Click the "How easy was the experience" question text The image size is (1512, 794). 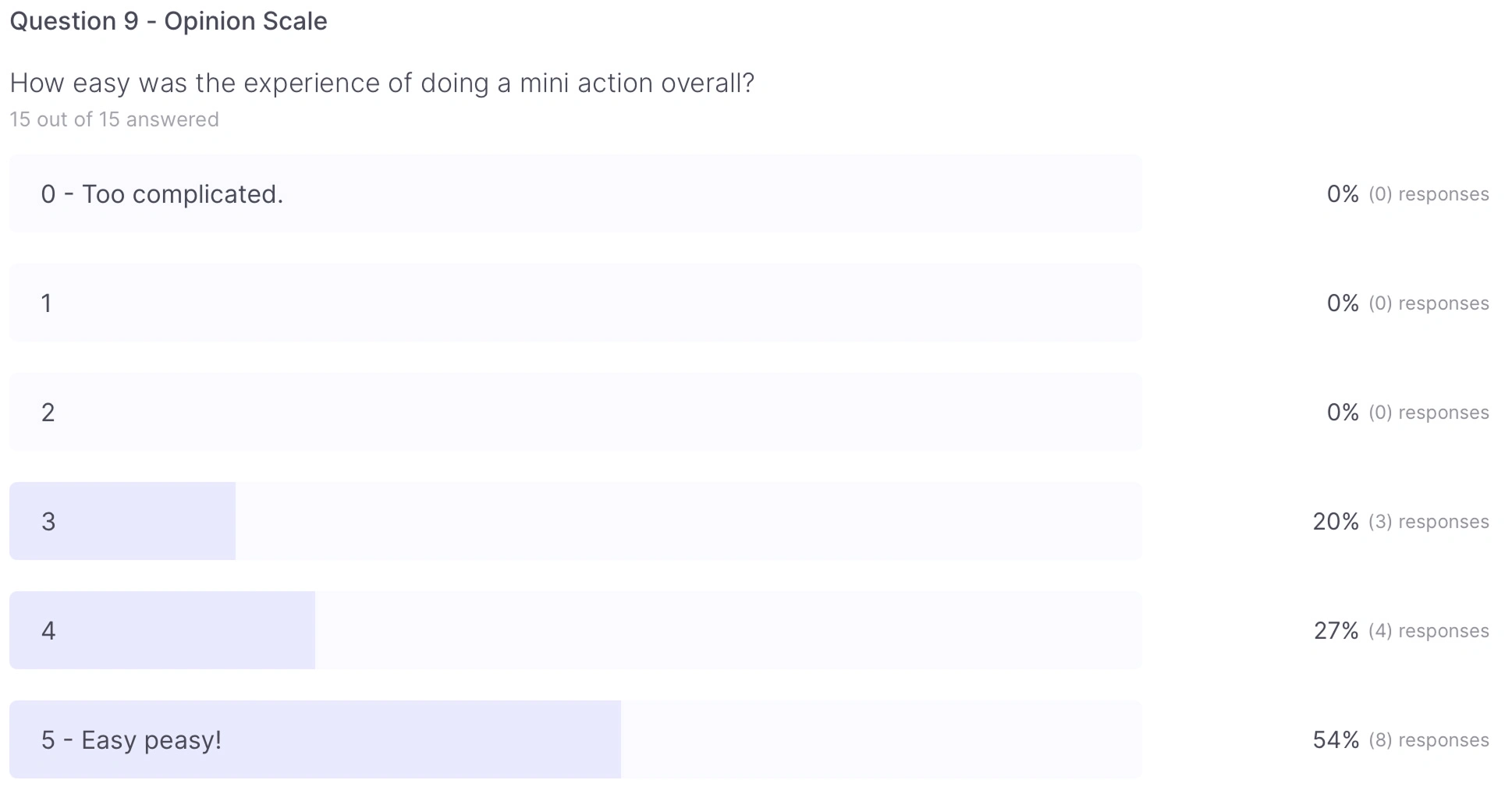tap(382, 83)
